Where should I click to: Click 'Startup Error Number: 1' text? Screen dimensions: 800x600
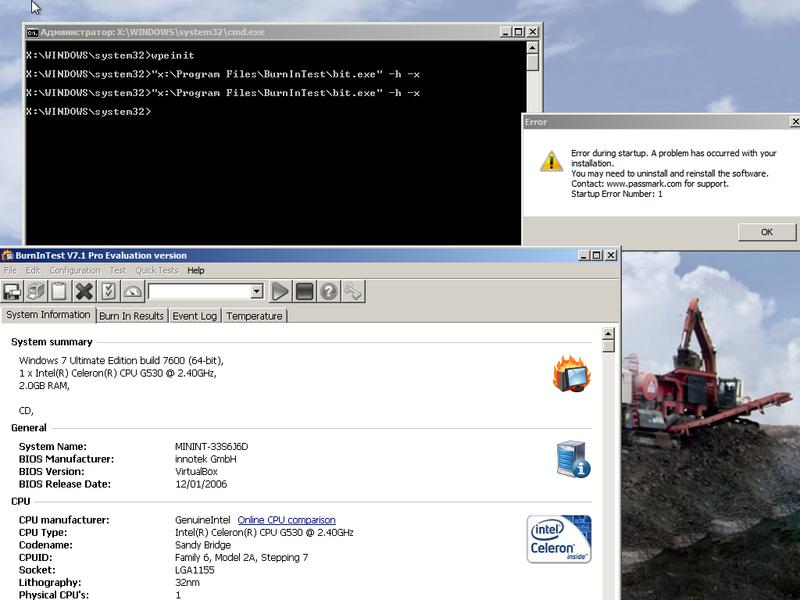coord(616,194)
